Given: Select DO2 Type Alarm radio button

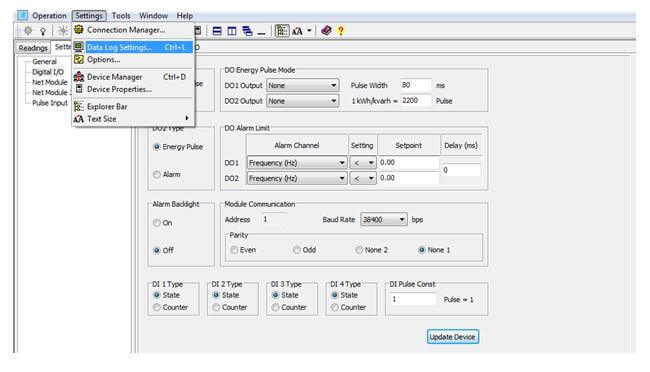Looking at the screenshot, I should (157, 175).
